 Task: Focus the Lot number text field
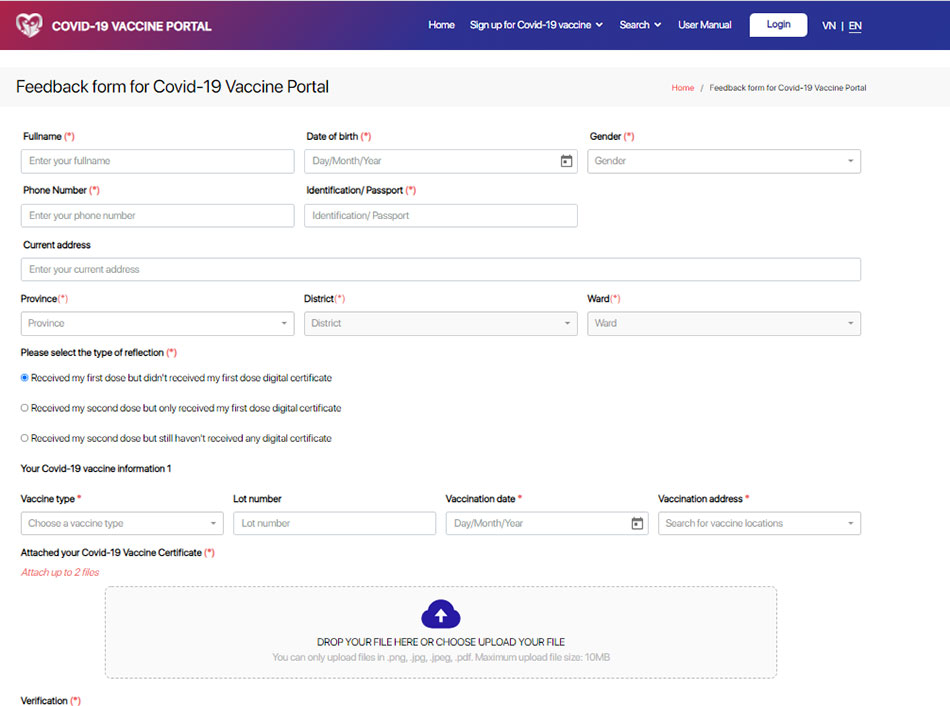(x=334, y=523)
